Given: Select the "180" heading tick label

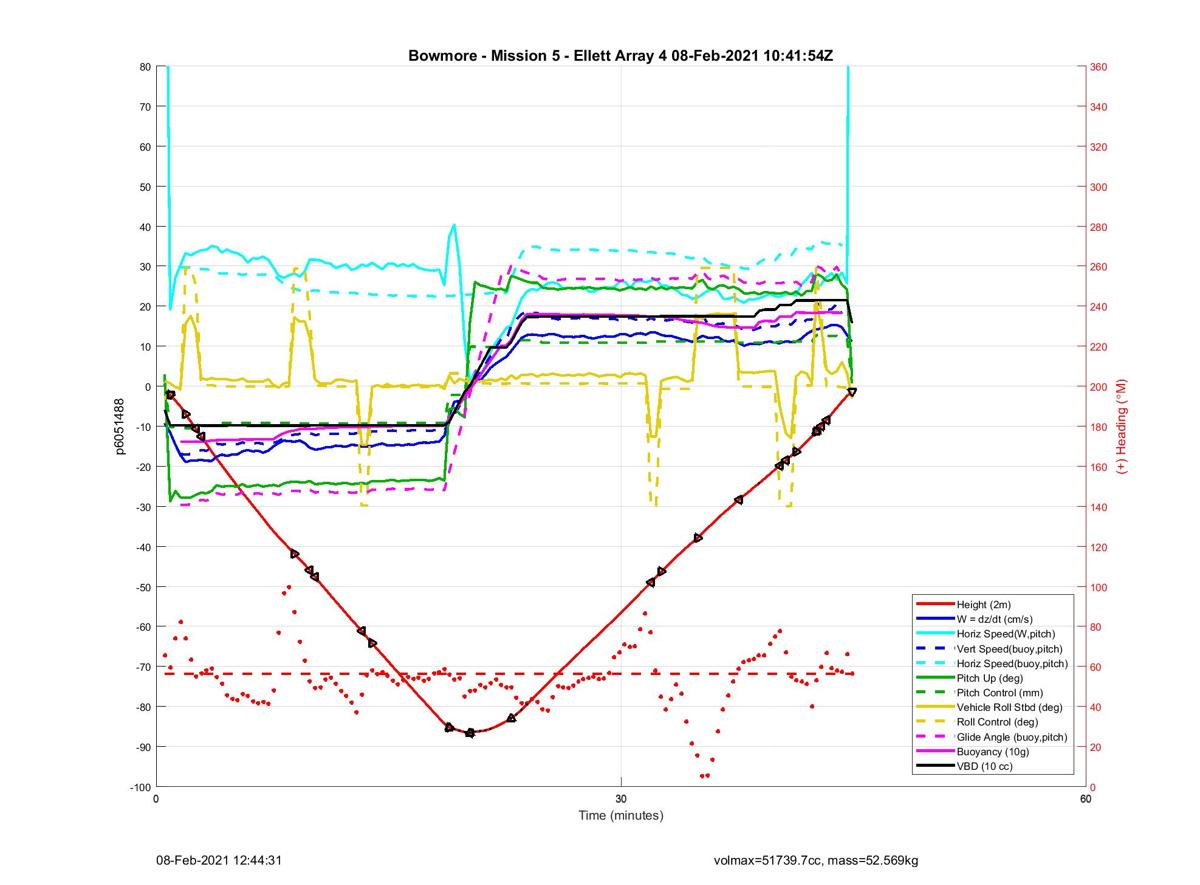Looking at the screenshot, I should [x=1100, y=427].
